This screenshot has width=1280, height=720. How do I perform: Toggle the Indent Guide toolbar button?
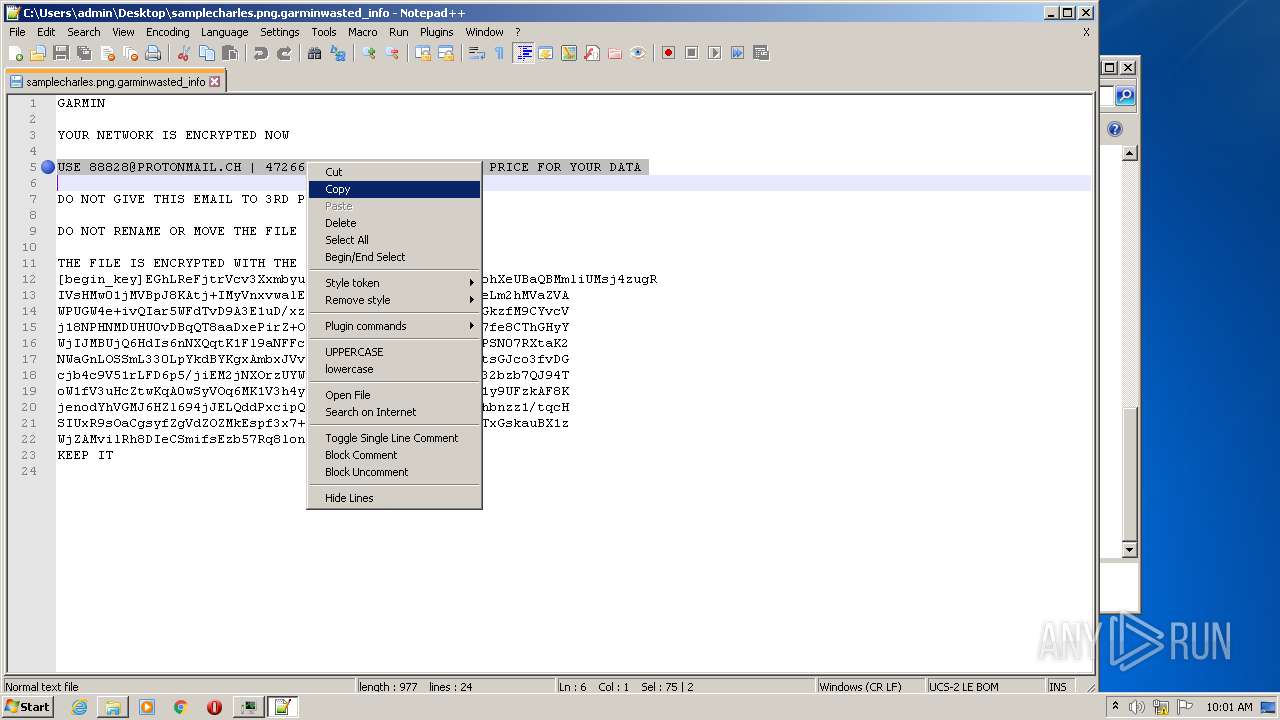523,53
